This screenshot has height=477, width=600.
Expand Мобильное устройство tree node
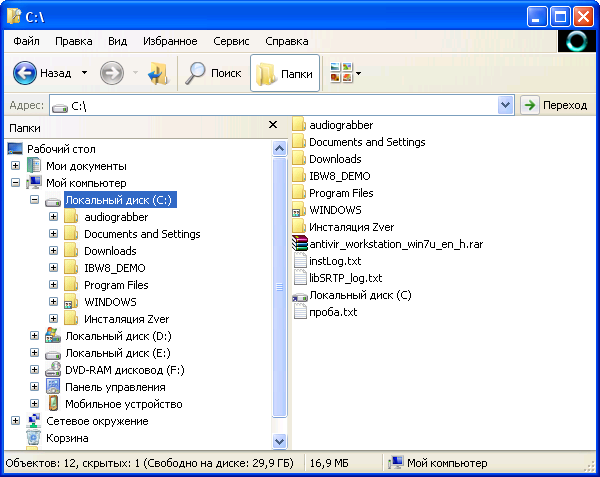point(34,403)
